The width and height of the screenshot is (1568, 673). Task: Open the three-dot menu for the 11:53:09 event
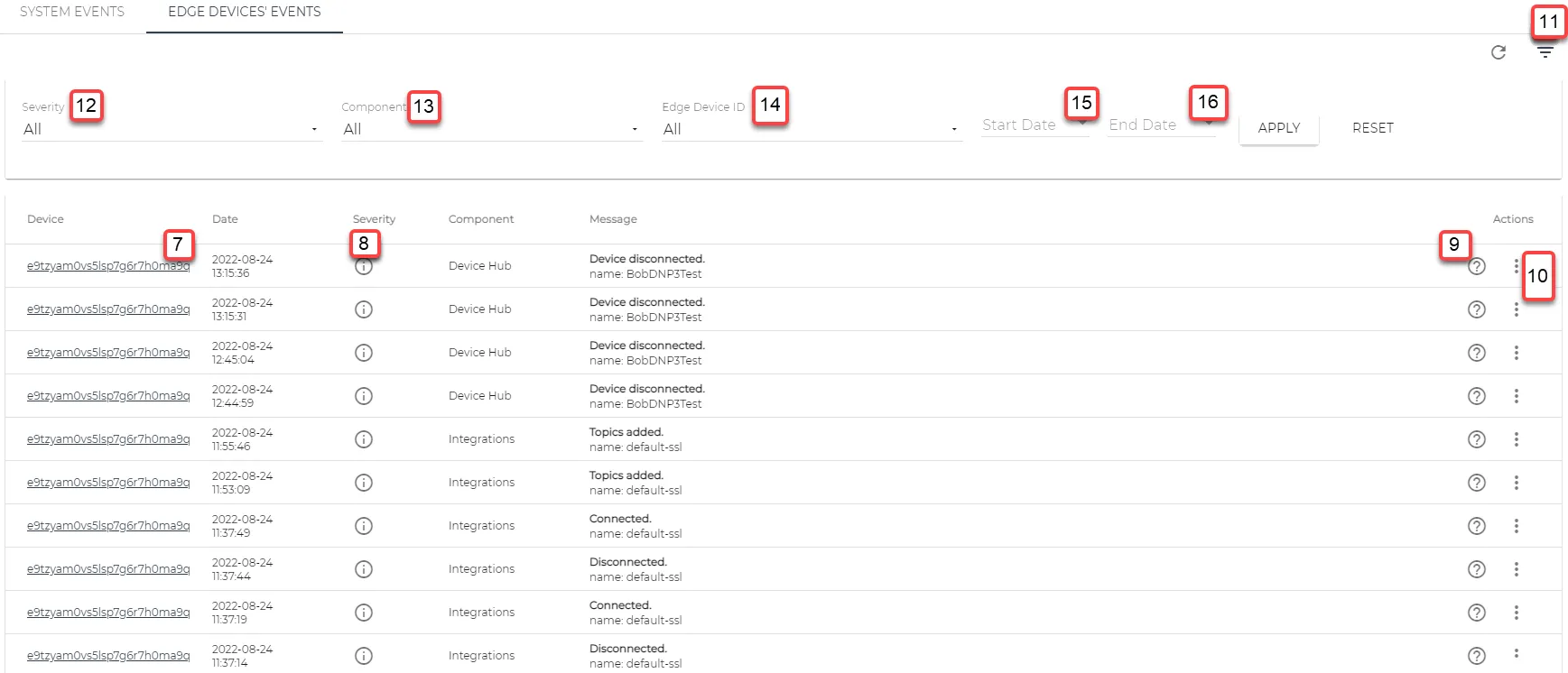click(1517, 483)
